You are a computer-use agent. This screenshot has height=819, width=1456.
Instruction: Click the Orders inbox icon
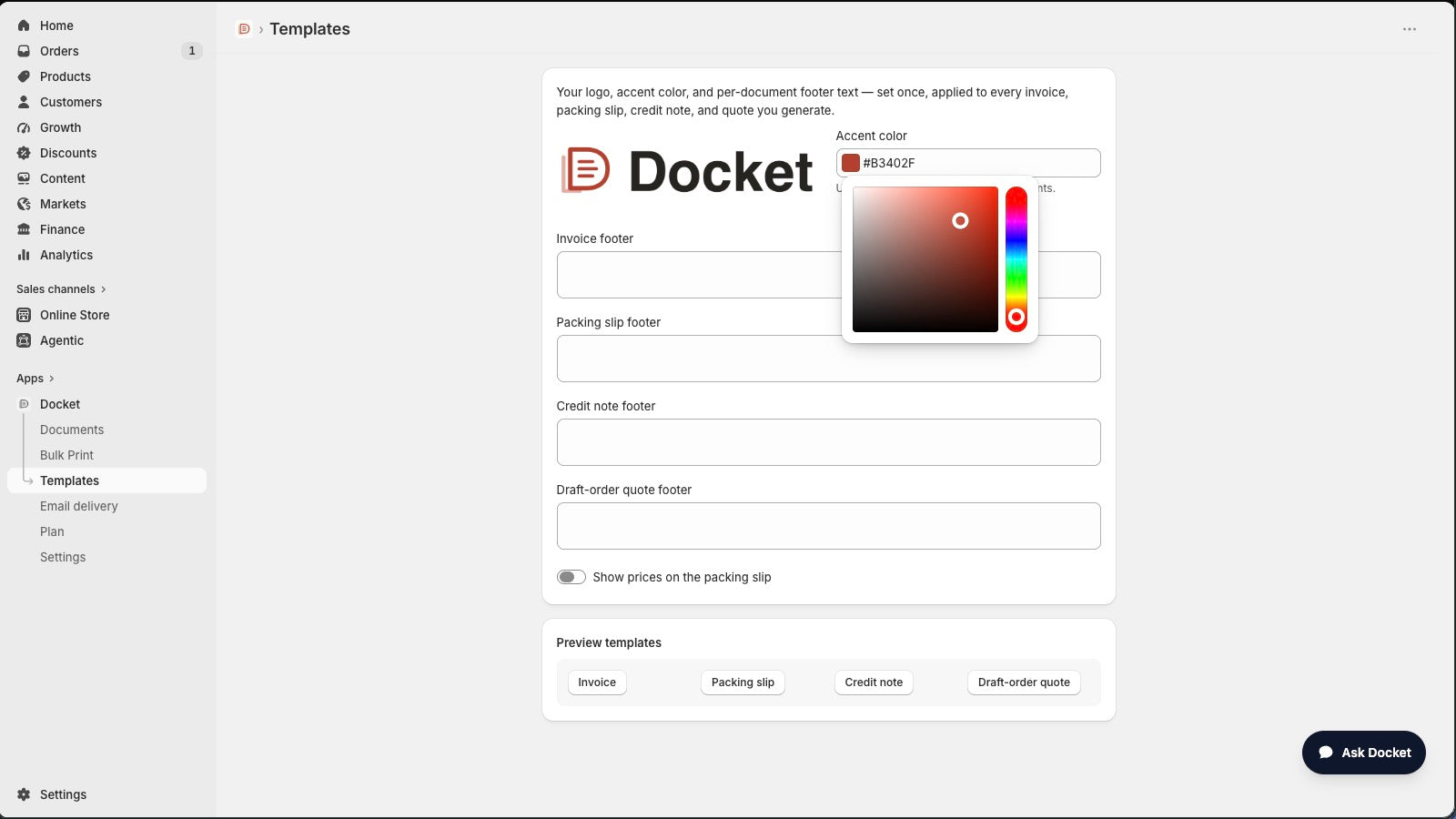click(24, 51)
